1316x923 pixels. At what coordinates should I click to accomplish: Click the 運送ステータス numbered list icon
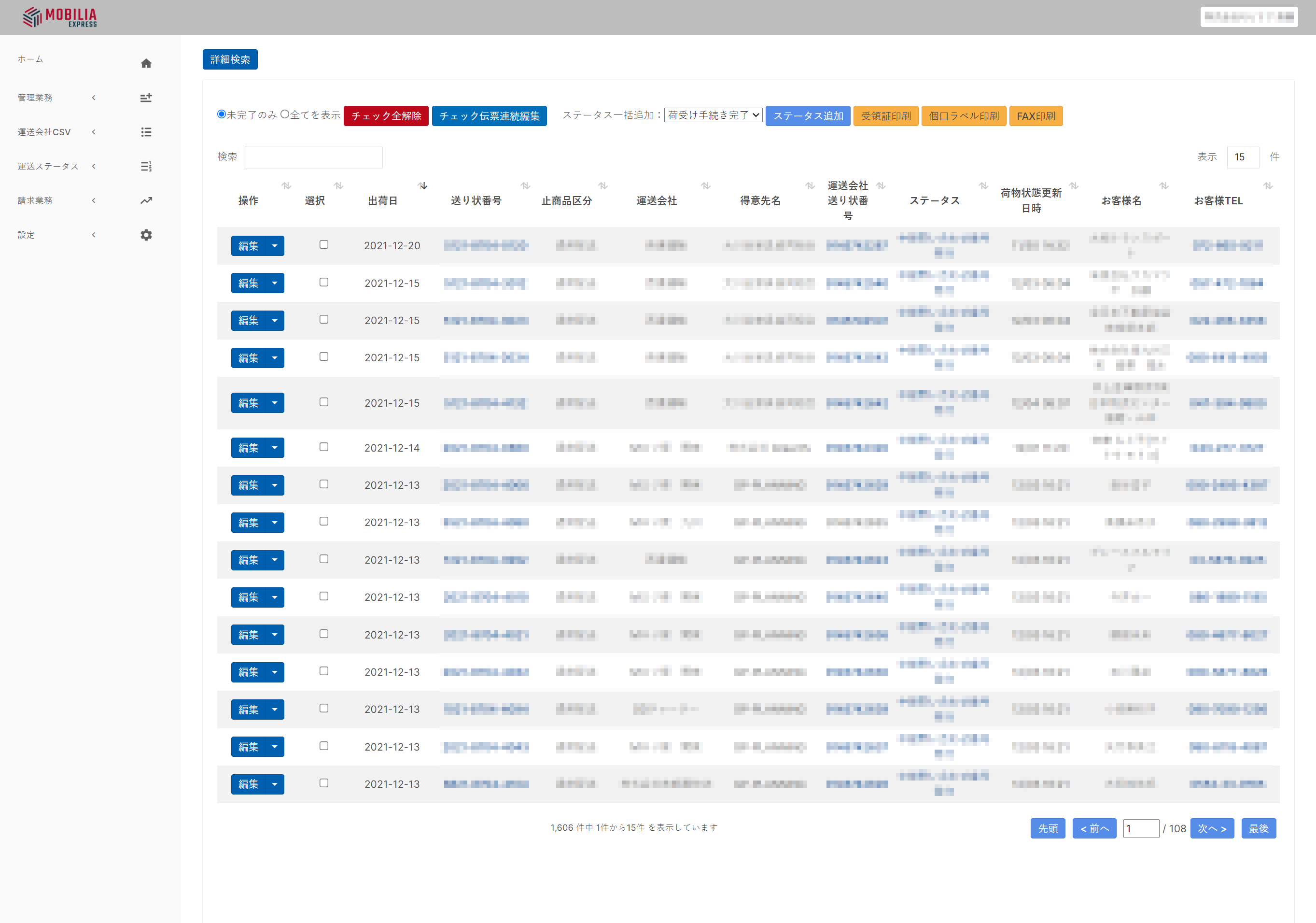click(146, 166)
